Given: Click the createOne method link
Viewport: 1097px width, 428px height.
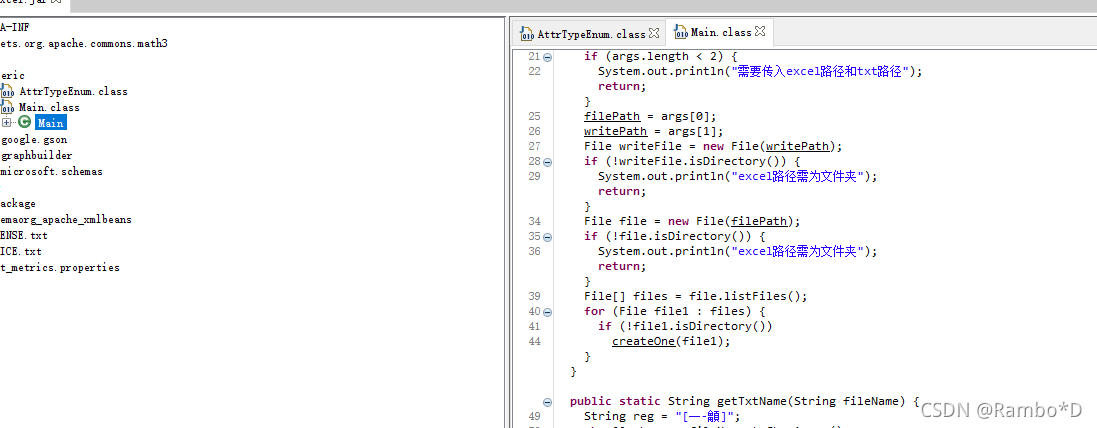Looking at the screenshot, I should point(644,341).
